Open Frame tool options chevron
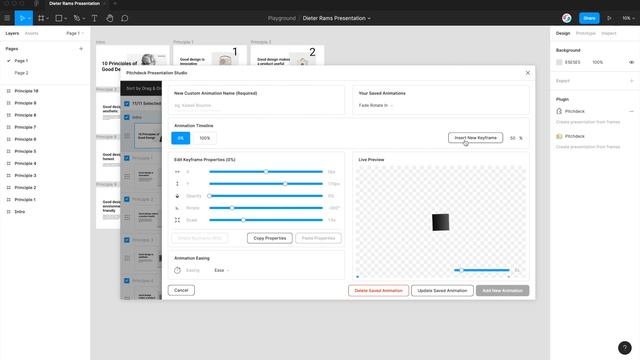Screen dimensions: 640x360 pos(47,19)
